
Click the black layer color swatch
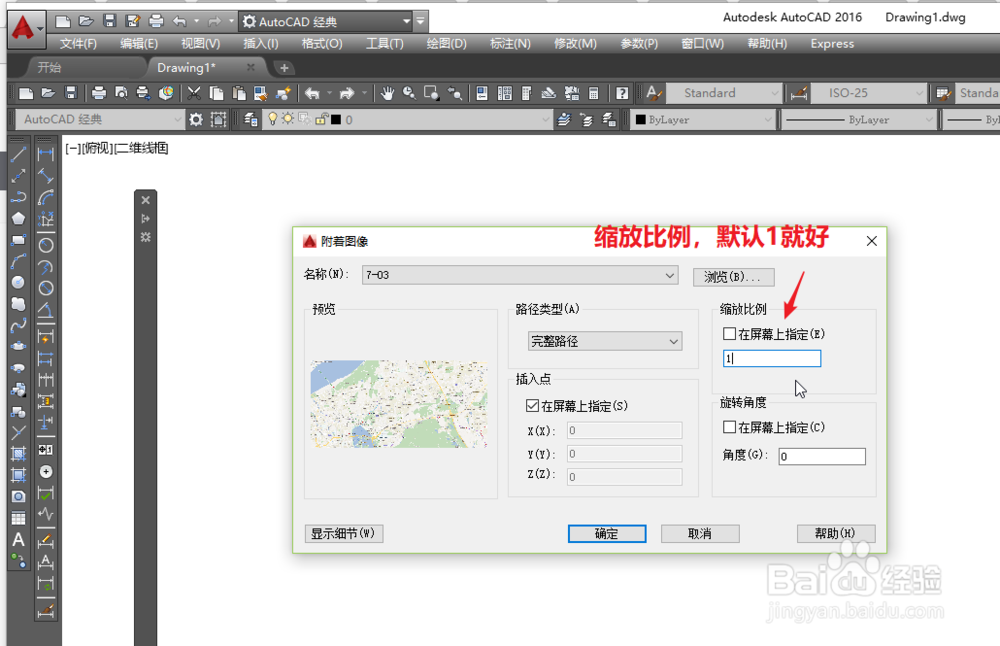click(x=336, y=119)
